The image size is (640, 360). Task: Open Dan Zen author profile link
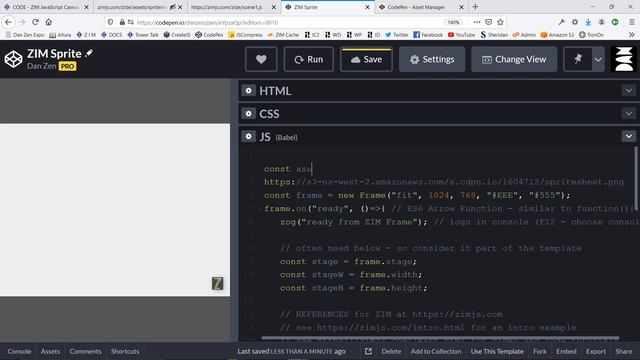(42, 66)
